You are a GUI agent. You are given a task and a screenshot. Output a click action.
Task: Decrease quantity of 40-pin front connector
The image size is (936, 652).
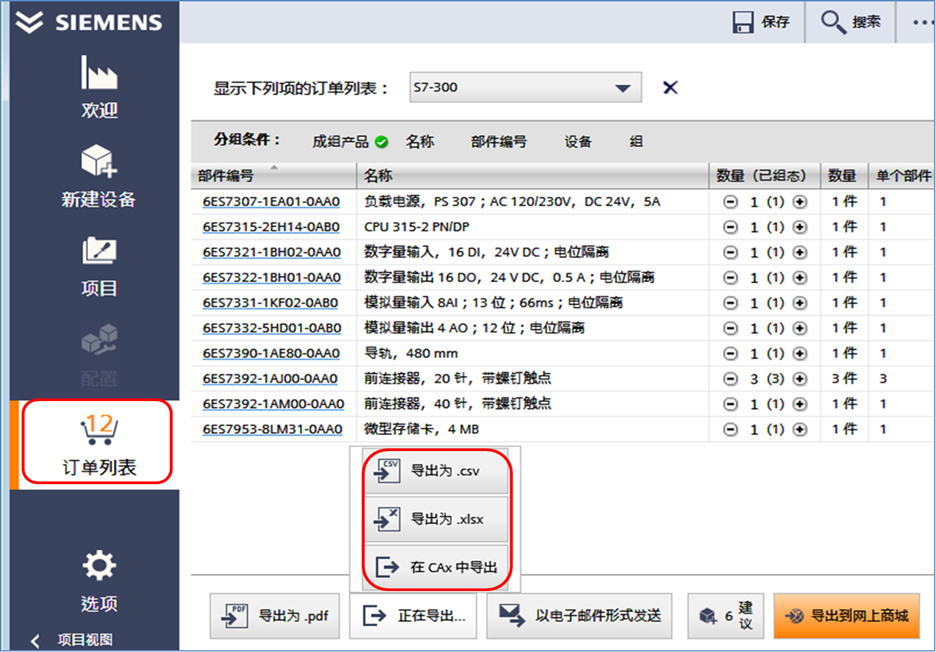[x=730, y=404]
